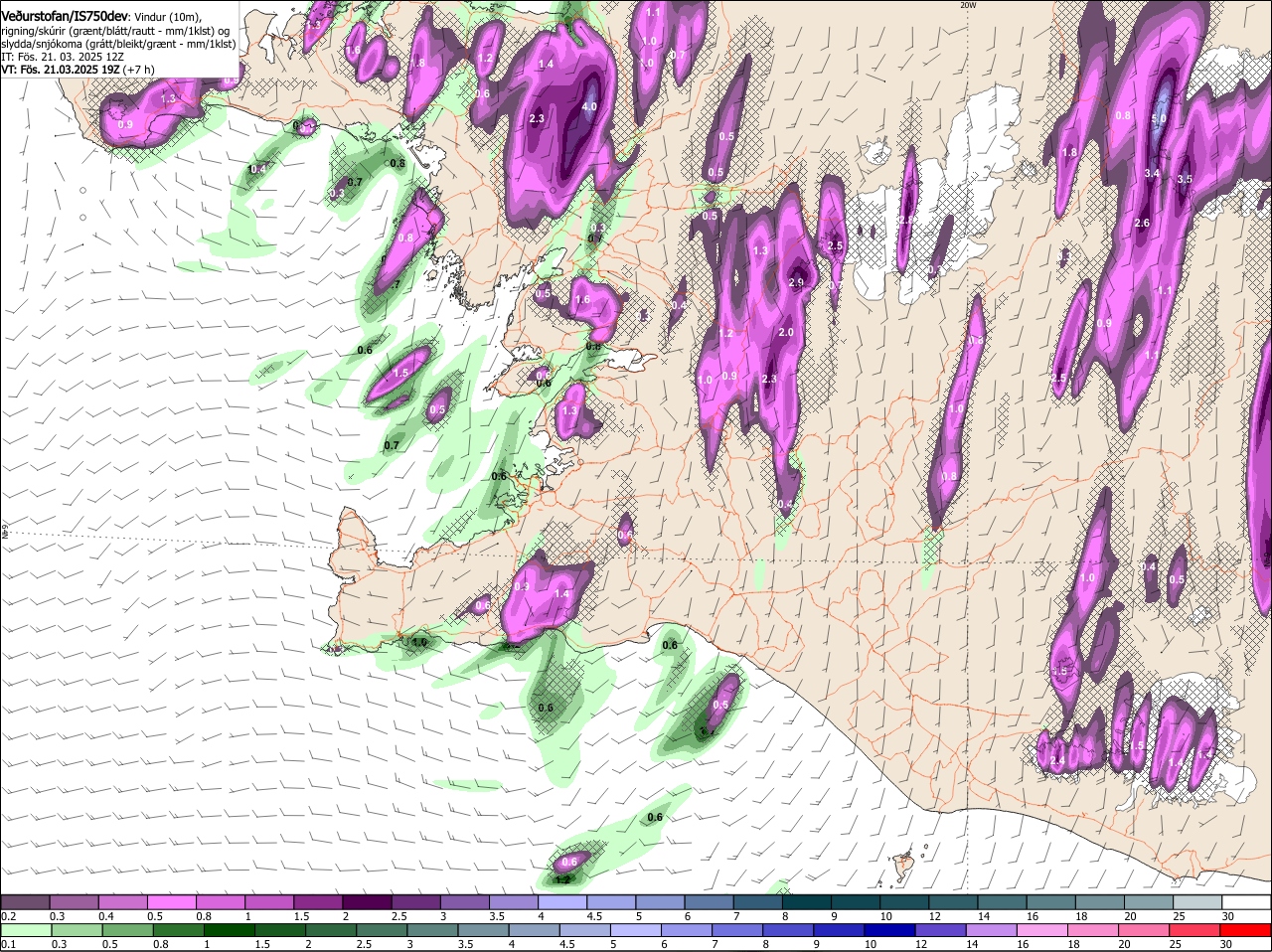The width and height of the screenshot is (1272, 952).
Task: Select the 0.1 pale green rain scale swatch
Action: [26, 930]
